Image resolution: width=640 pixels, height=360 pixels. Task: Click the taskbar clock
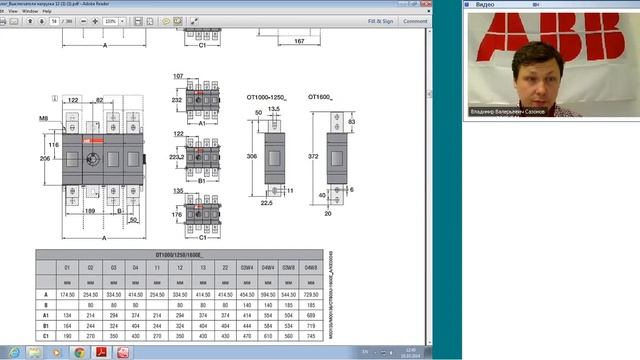[x=411, y=353]
